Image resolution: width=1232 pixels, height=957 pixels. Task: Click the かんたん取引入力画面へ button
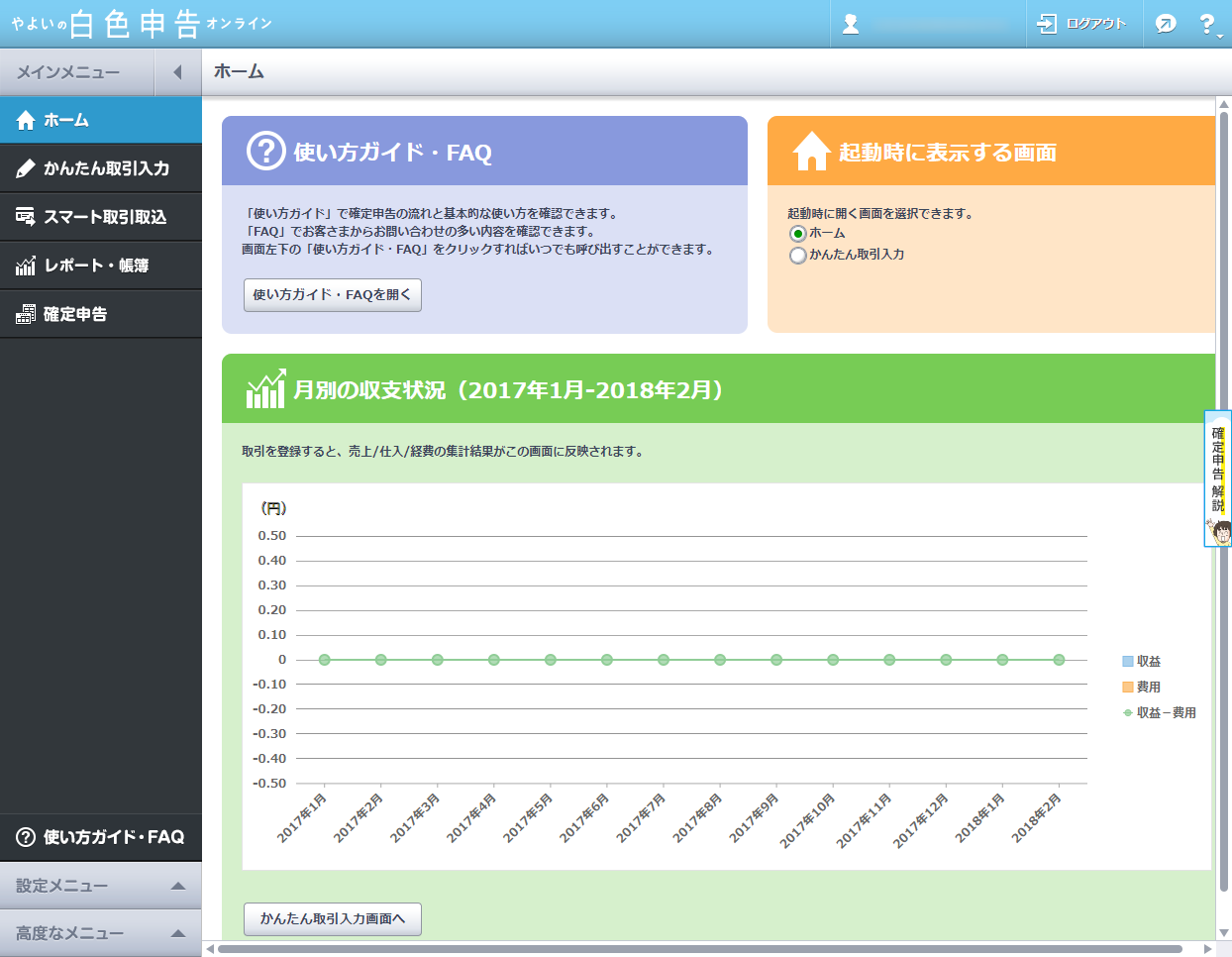pos(332,919)
